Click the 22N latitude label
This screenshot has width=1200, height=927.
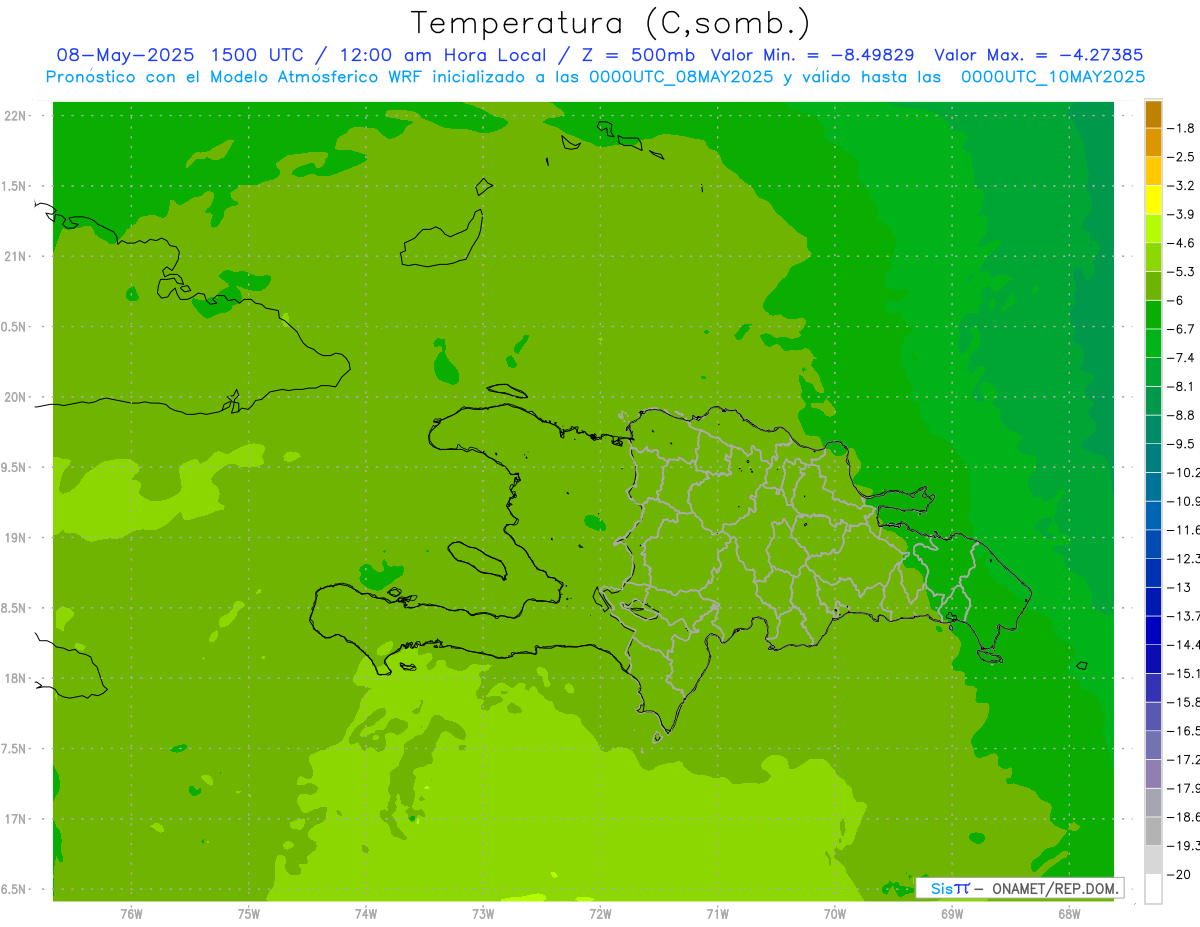(x=16, y=116)
